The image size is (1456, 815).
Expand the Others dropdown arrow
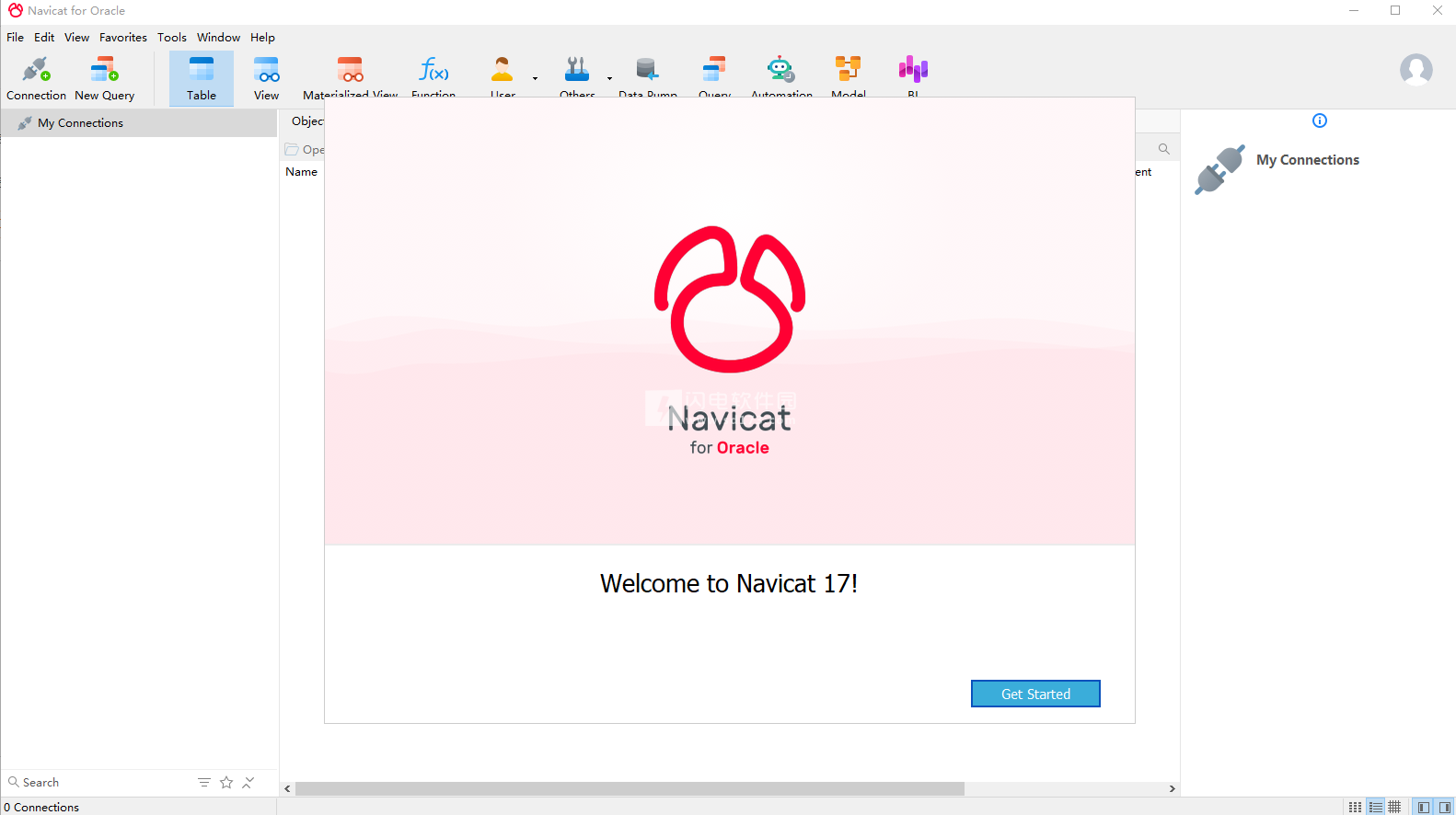pyautogui.click(x=609, y=78)
